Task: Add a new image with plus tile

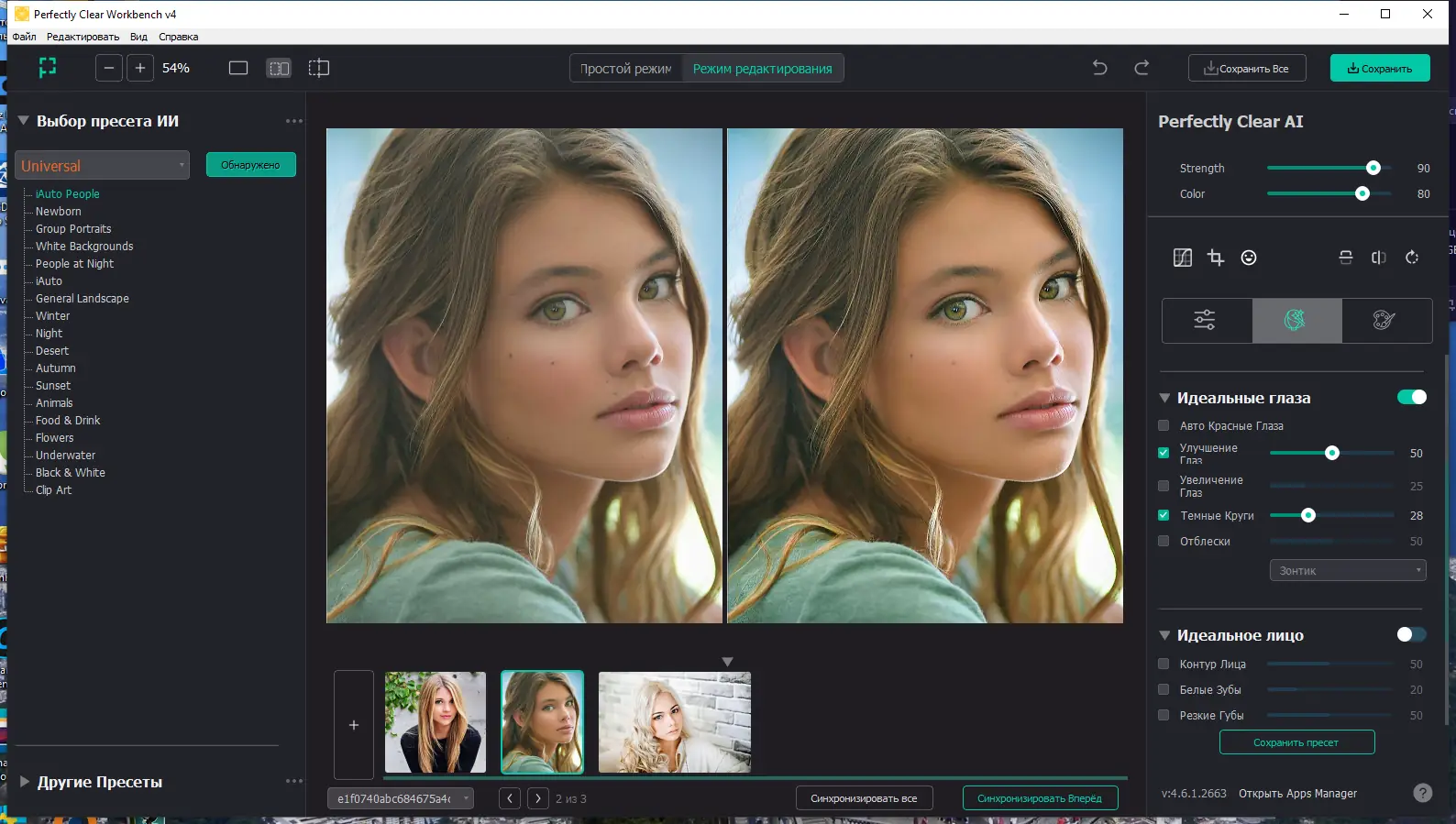Action: 354,724
